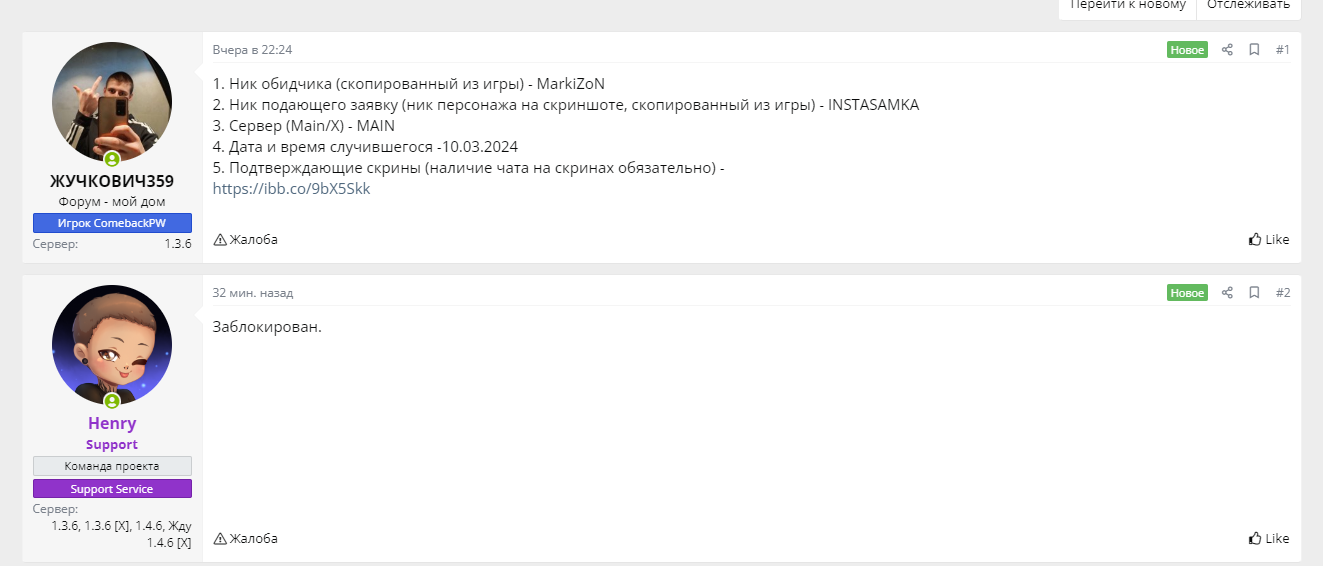Open post permalink #1
Image resolution: width=1323 pixels, height=566 pixels.
1282,50
